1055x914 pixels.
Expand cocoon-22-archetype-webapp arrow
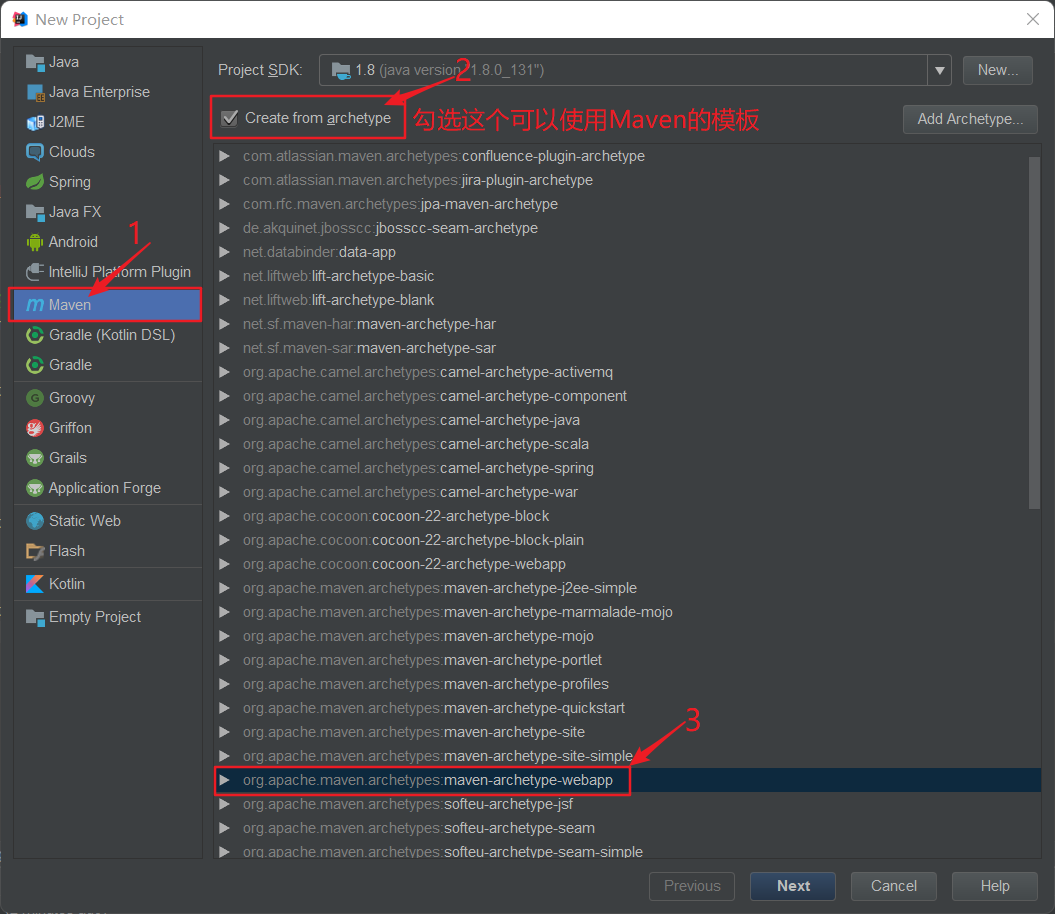tap(225, 564)
